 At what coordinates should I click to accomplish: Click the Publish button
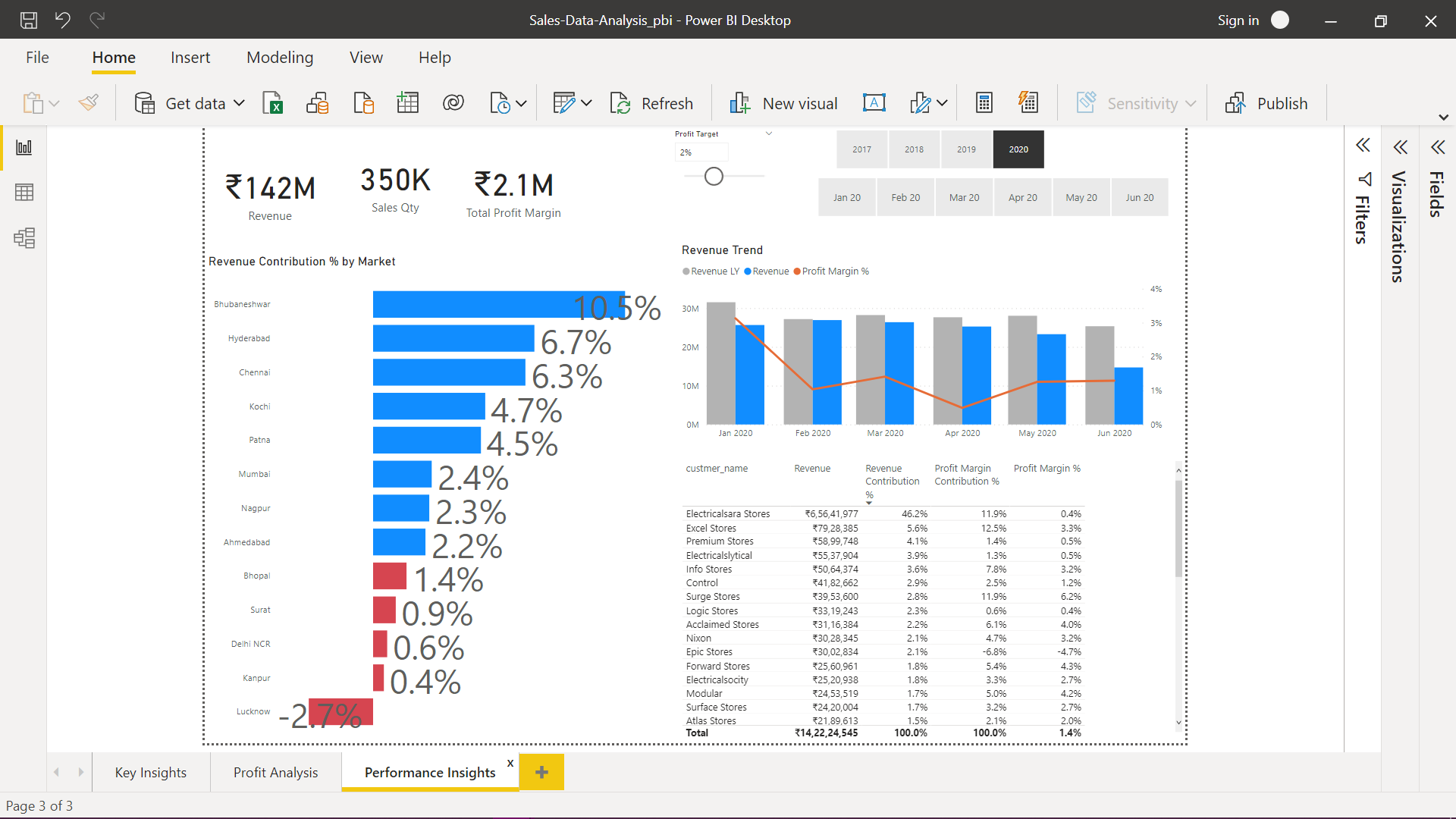1266,103
